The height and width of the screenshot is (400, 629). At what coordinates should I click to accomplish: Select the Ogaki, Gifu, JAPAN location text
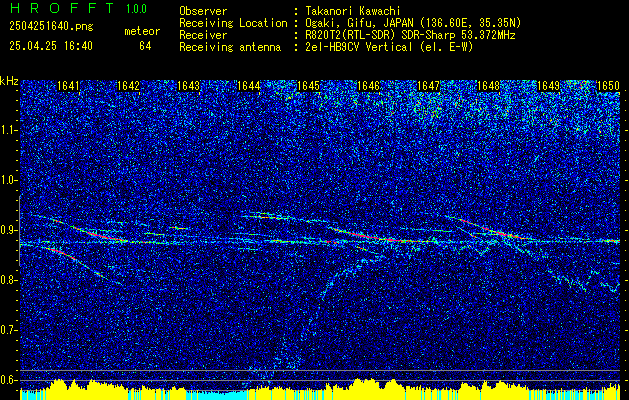click(412, 23)
